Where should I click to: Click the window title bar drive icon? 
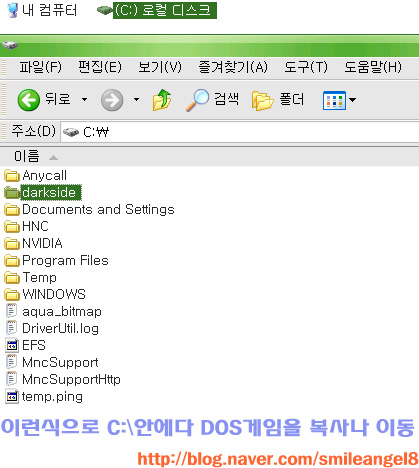[10, 45]
